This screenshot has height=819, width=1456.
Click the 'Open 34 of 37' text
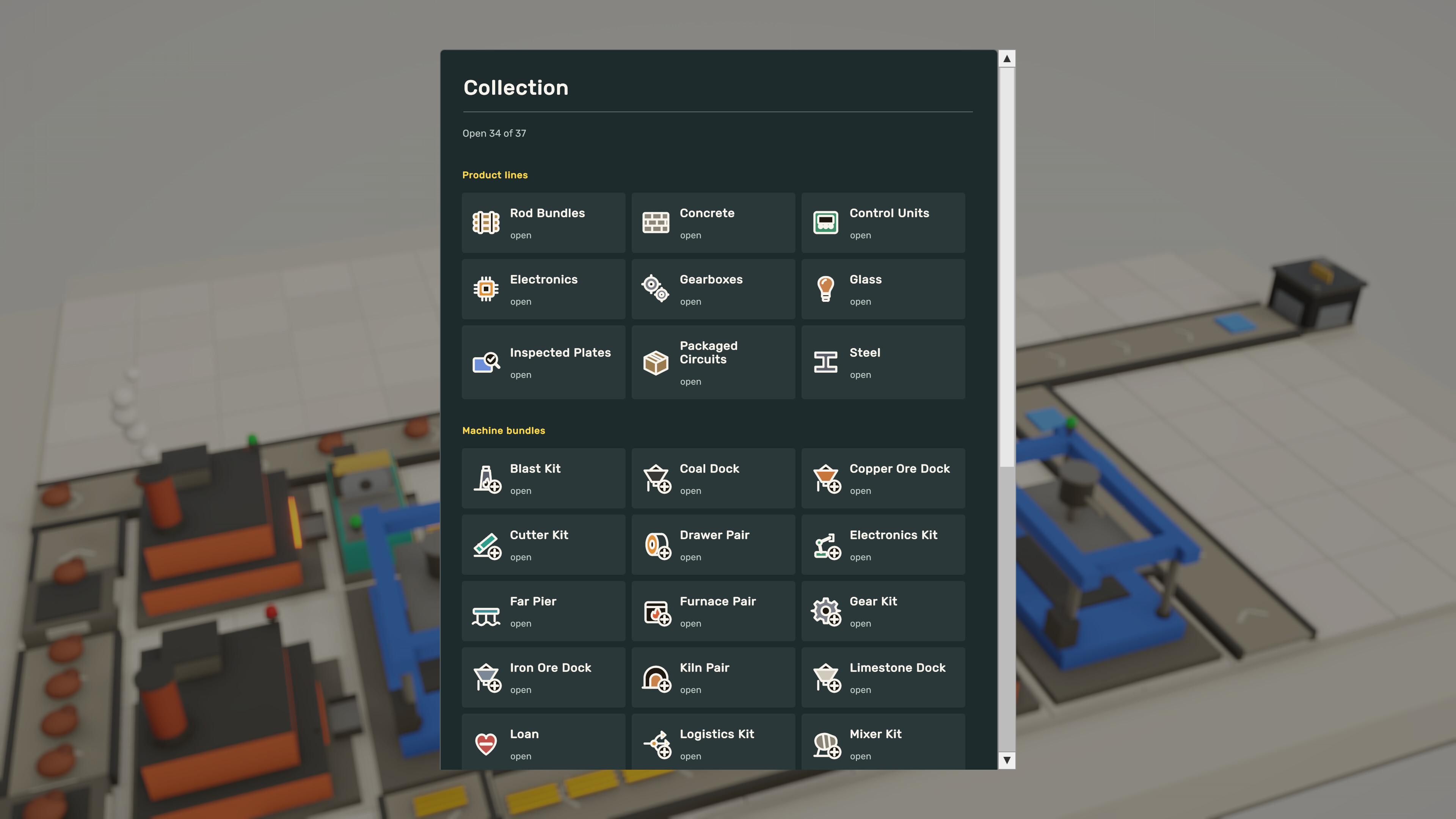(494, 133)
